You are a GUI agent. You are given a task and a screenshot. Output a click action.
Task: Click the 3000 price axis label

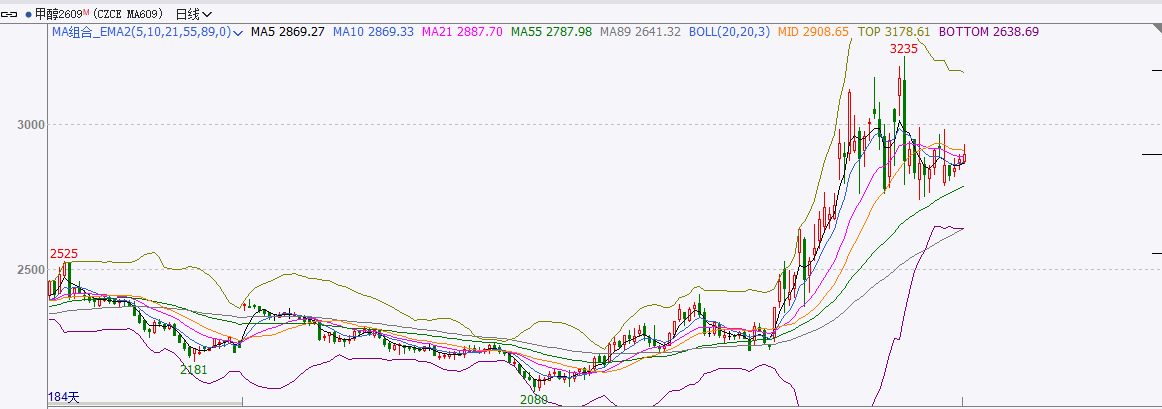(x=29, y=125)
